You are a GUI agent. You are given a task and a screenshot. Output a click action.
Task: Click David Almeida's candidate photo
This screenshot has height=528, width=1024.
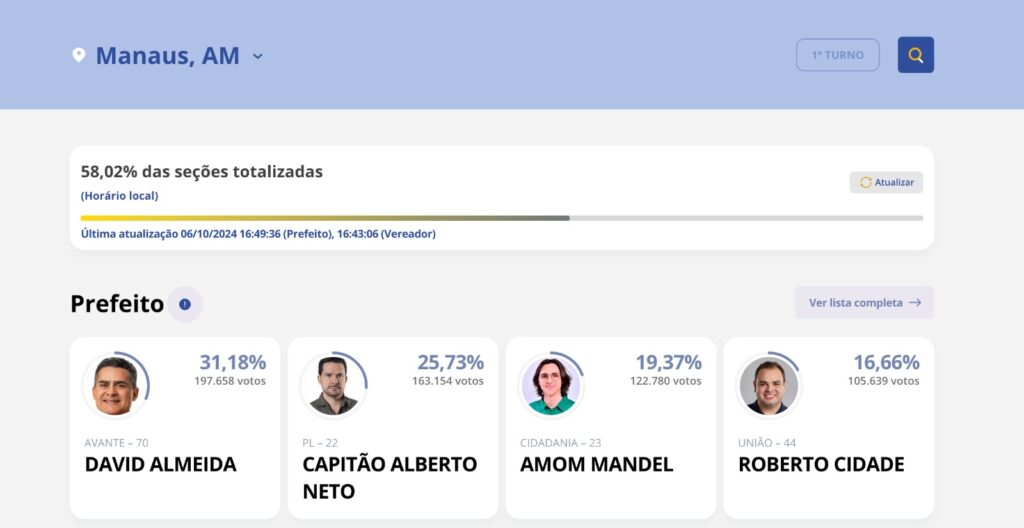tap(116, 386)
